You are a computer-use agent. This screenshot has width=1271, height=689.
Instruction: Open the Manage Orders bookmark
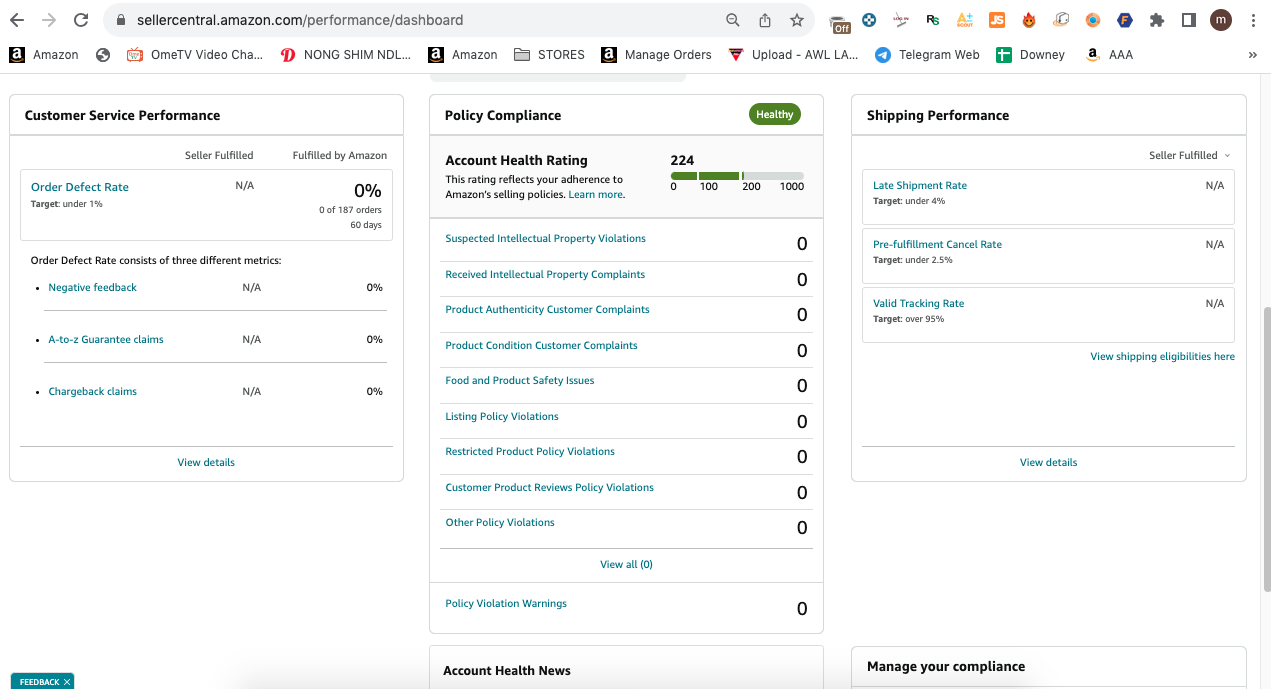(x=656, y=55)
